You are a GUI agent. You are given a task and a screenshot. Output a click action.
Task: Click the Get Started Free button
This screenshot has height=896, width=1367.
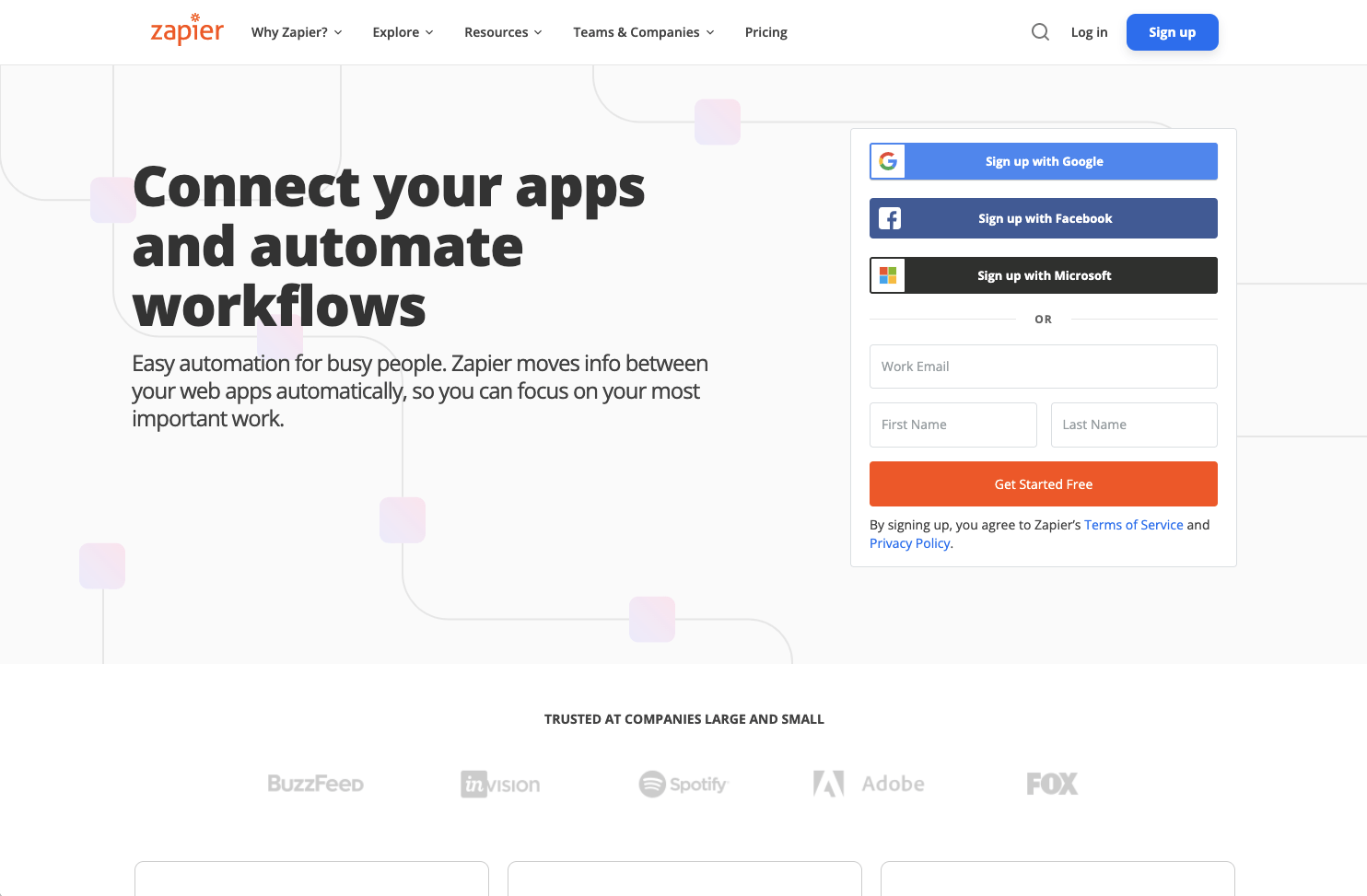[x=1043, y=483]
